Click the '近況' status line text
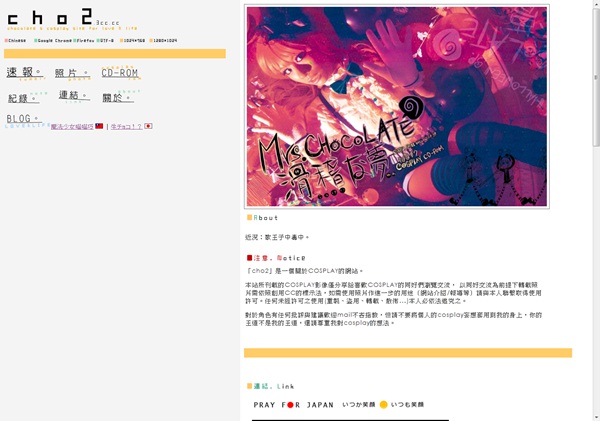The width and height of the screenshot is (600, 421). pyautogui.click(x=277, y=237)
